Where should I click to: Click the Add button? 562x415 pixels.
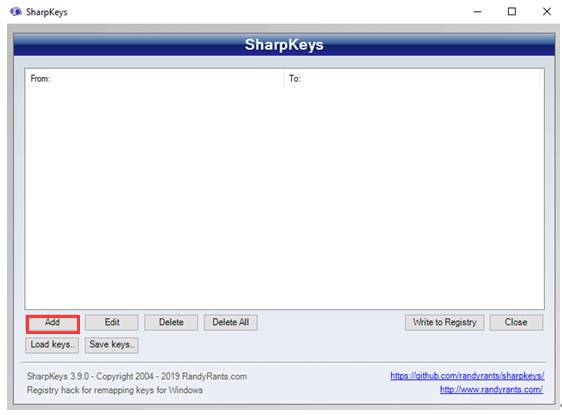pyautogui.click(x=53, y=324)
